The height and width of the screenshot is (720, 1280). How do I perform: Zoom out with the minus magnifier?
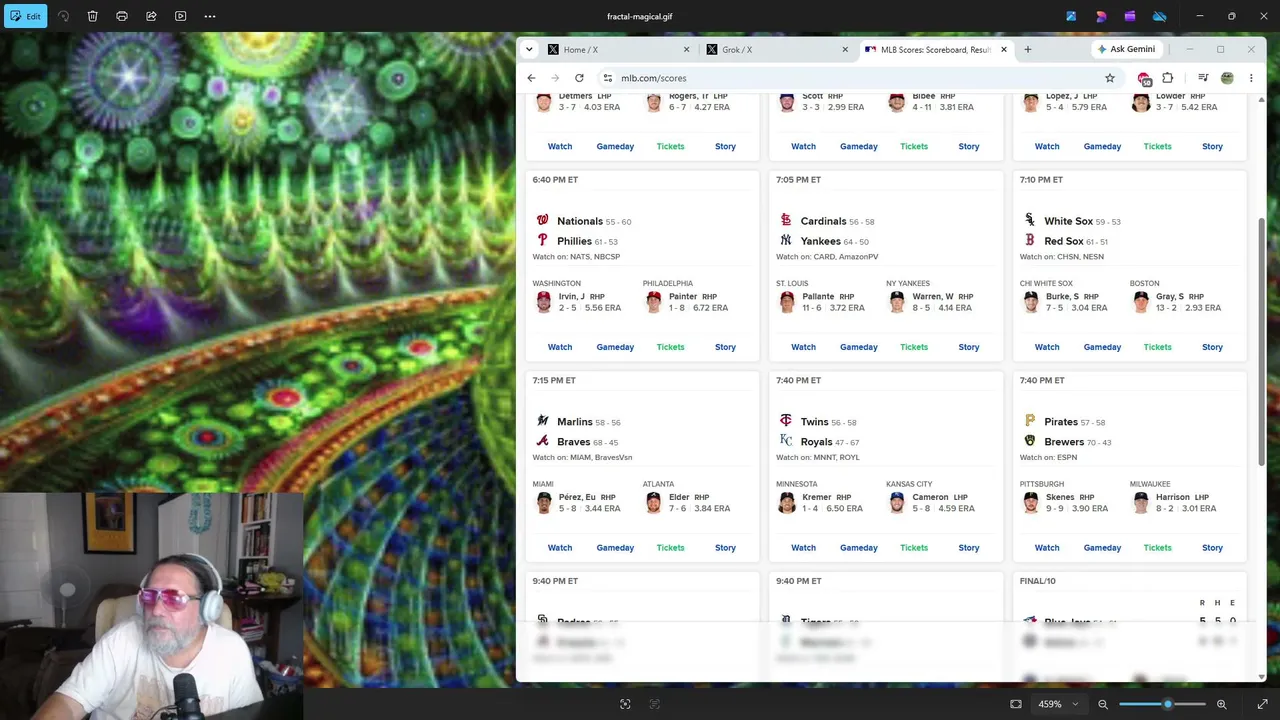point(1103,704)
